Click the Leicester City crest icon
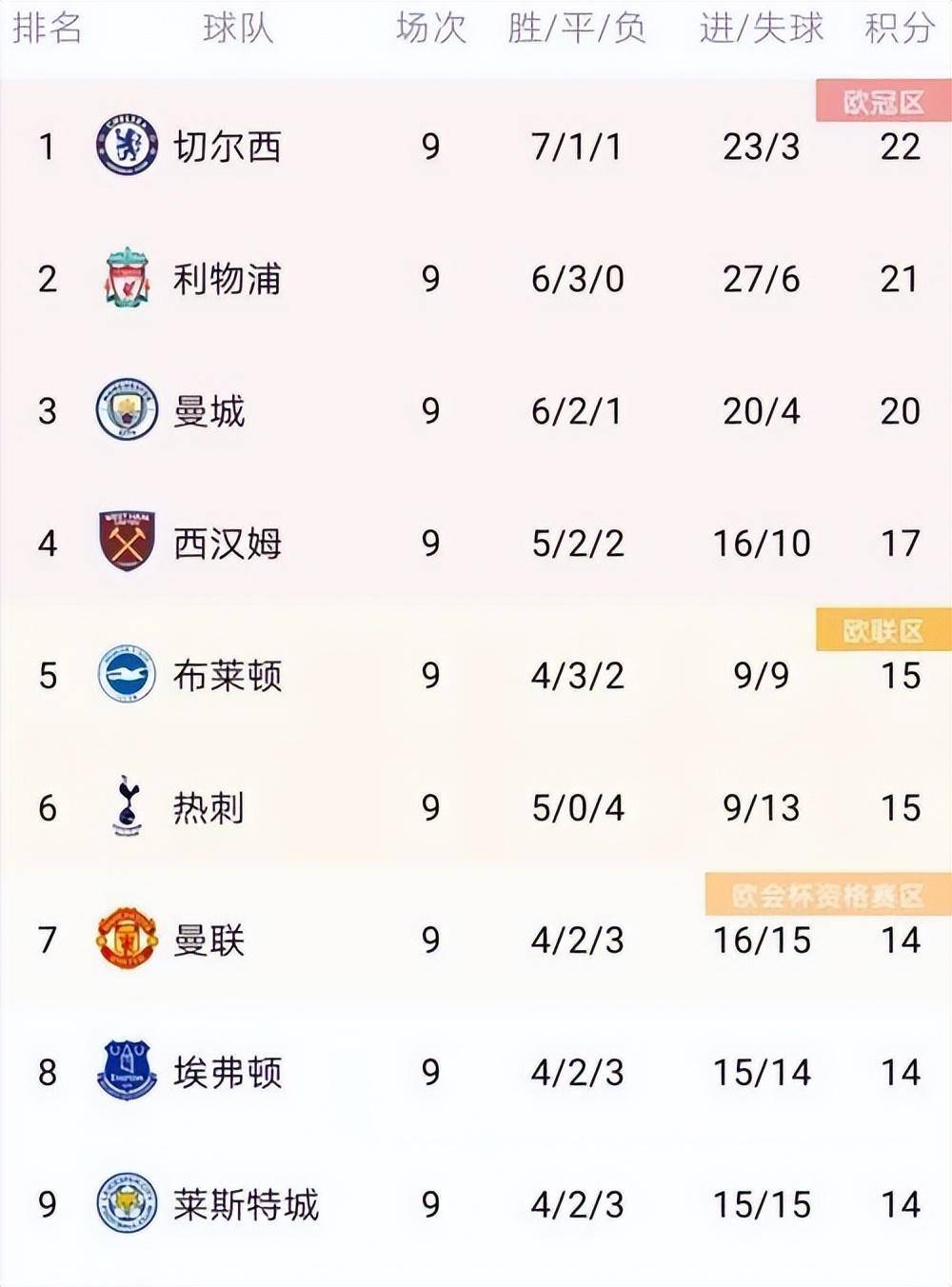Screen dimensions: 952x1287 127,1203
